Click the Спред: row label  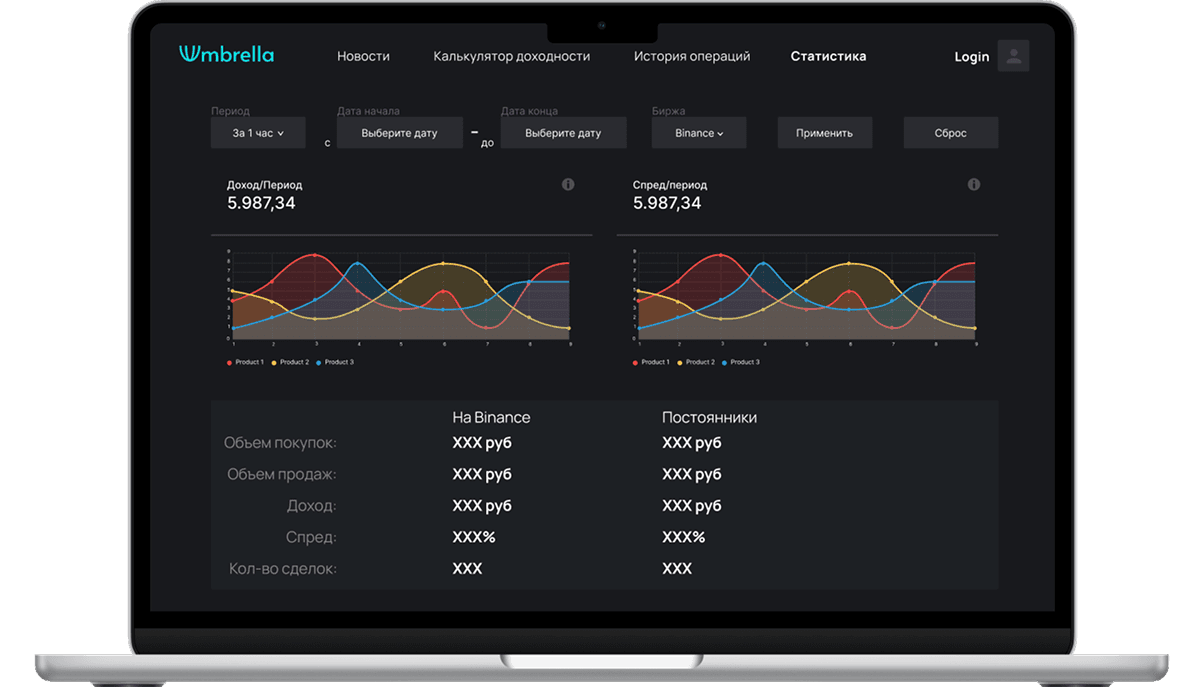pyautogui.click(x=311, y=537)
